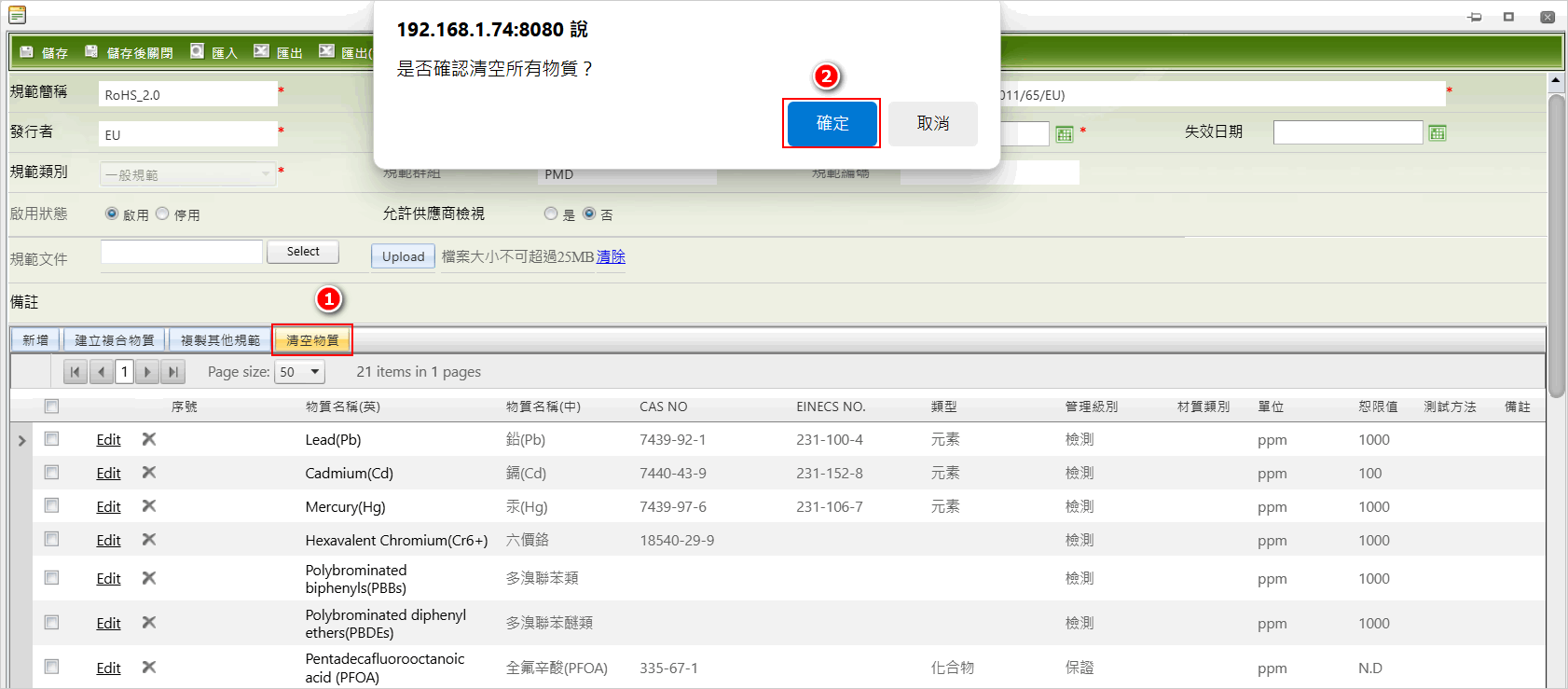This screenshot has width=1568, height=689.
Task: Go to last page of grid
Action: click(x=172, y=372)
